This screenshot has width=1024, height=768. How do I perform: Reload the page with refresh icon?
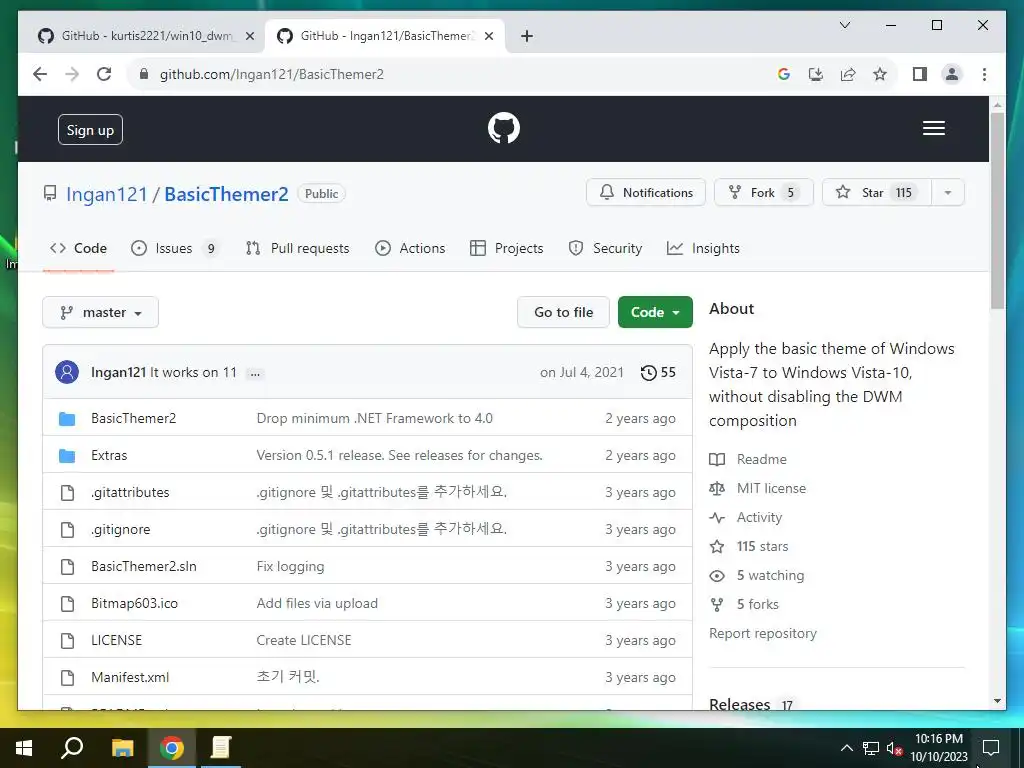[x=104, y=74]
